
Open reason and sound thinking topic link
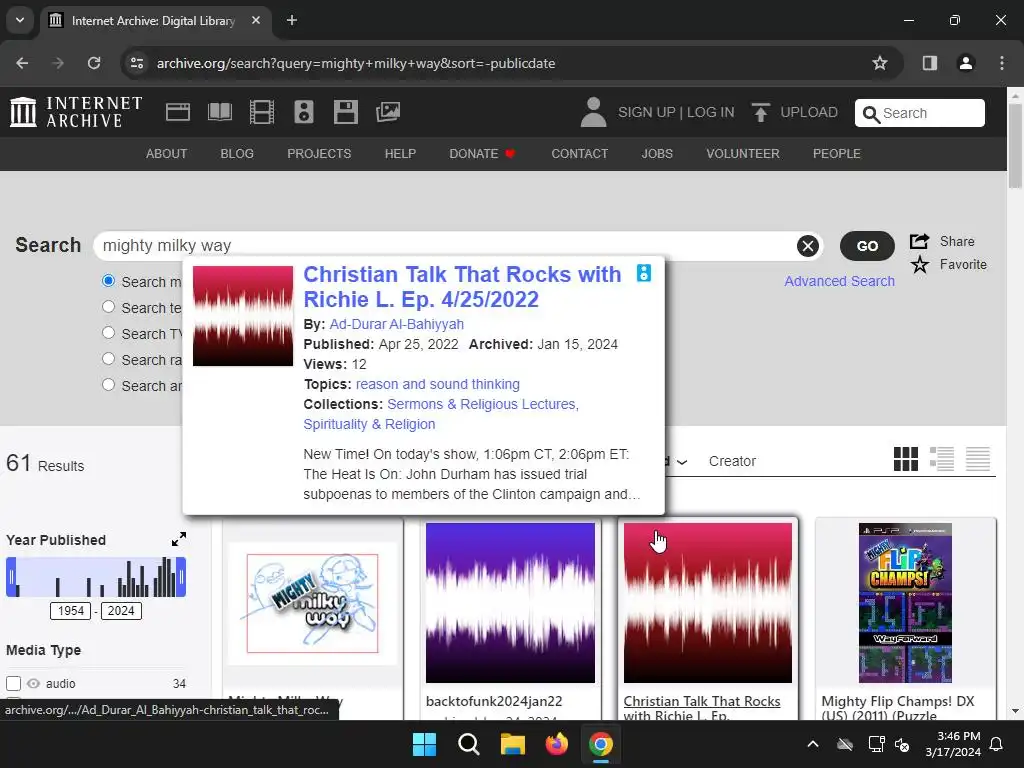coord(438,384)
